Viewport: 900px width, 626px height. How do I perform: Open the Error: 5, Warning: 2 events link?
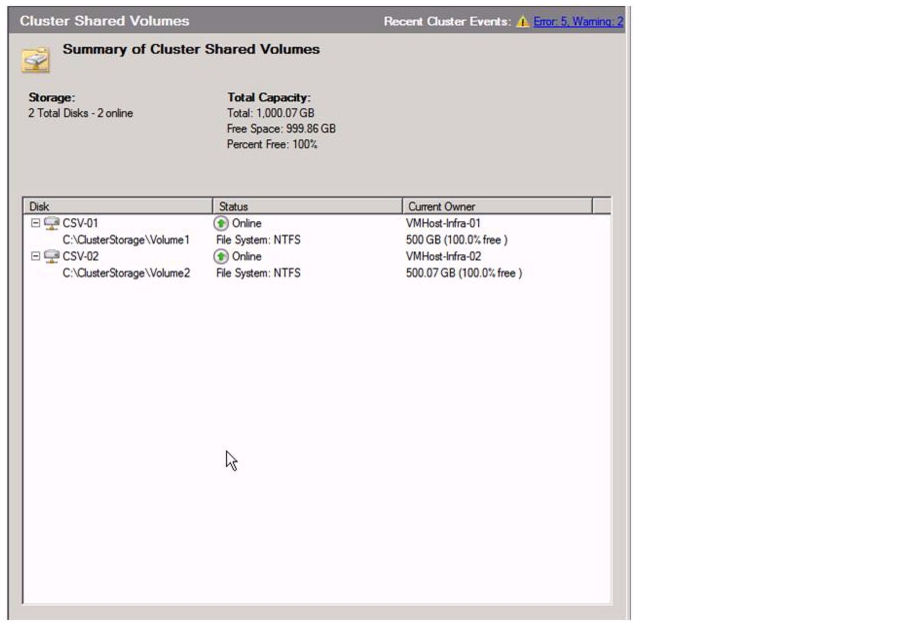point(578,22)
